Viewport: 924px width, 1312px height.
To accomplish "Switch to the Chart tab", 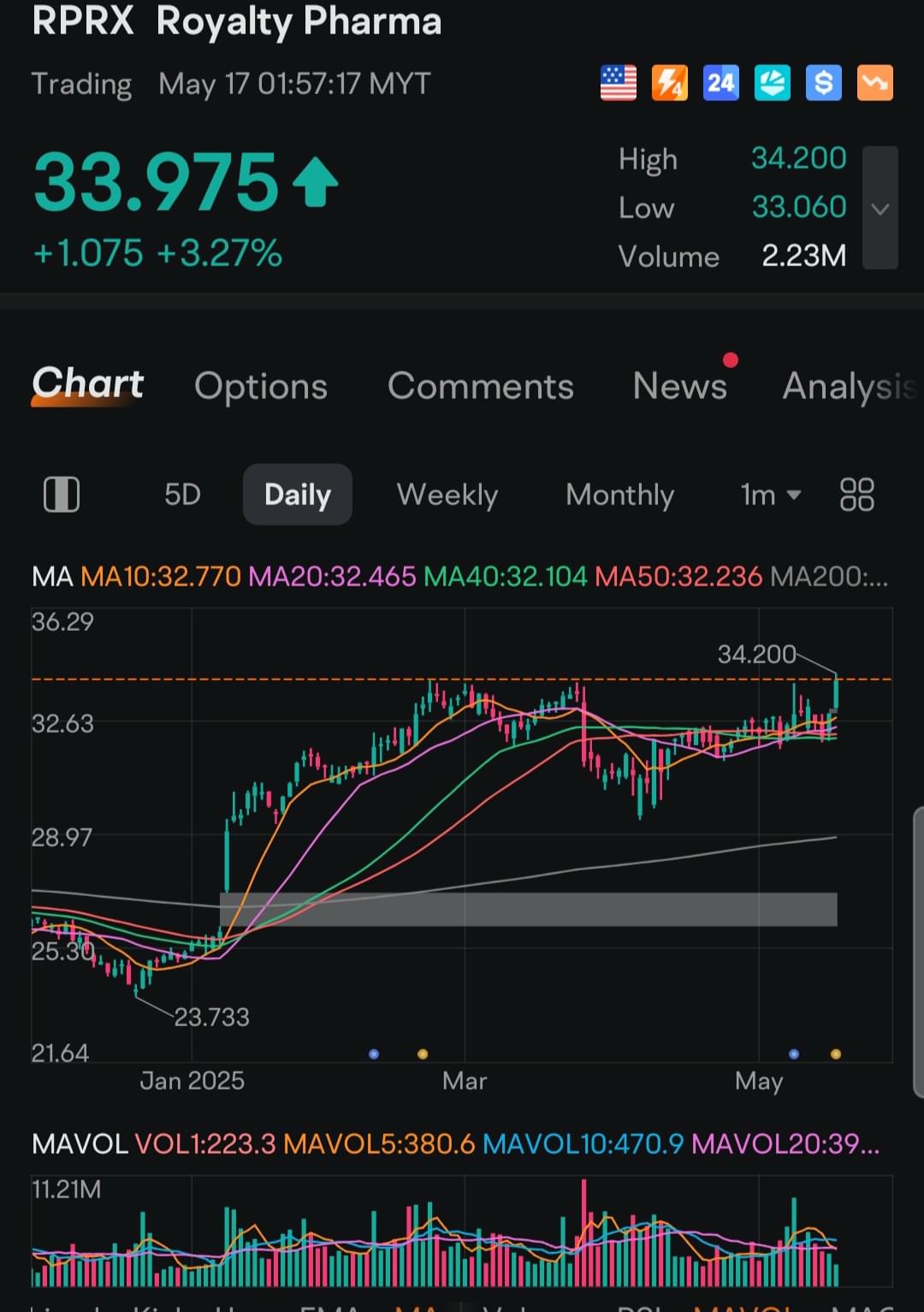I will pyautogui.click(x=88, y=384).
